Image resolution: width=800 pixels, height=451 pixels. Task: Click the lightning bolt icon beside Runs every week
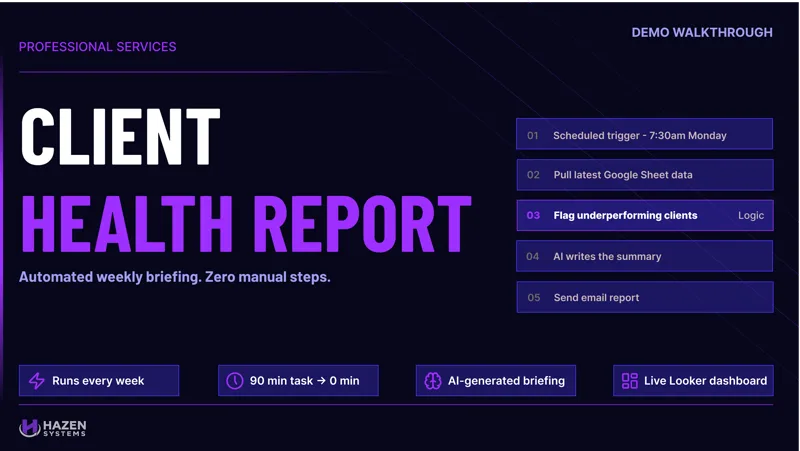click(37, 381)
